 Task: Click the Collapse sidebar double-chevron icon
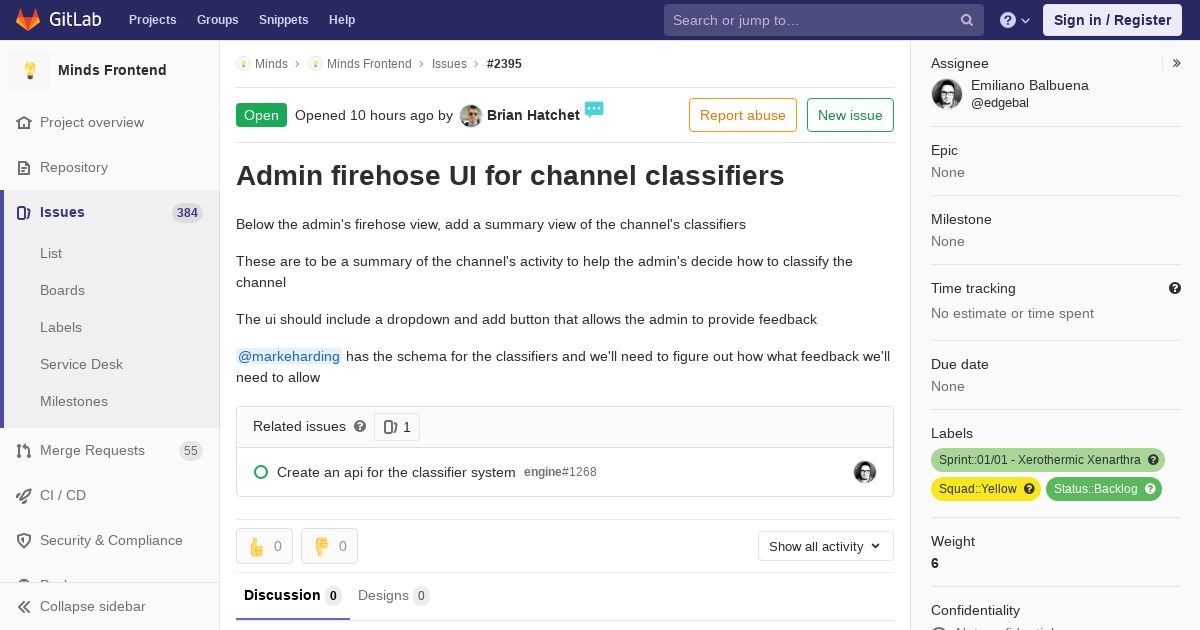point(24,606)
